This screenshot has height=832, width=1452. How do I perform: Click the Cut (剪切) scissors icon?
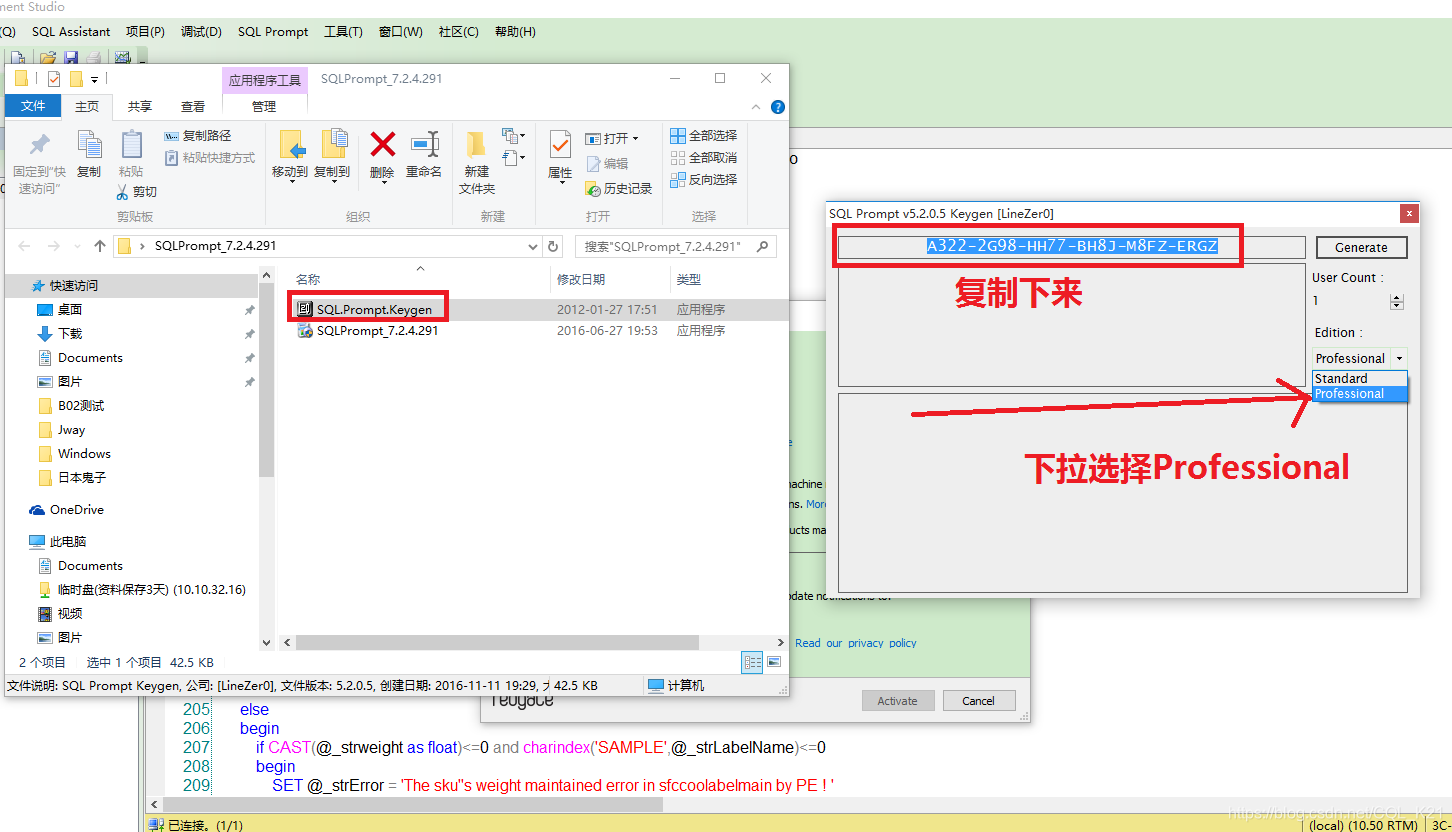123,191
